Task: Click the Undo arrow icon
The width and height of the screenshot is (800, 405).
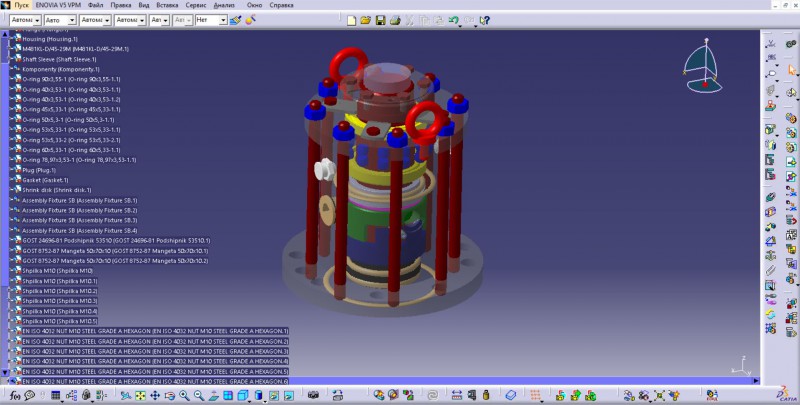Action: [x=453, y=20]
